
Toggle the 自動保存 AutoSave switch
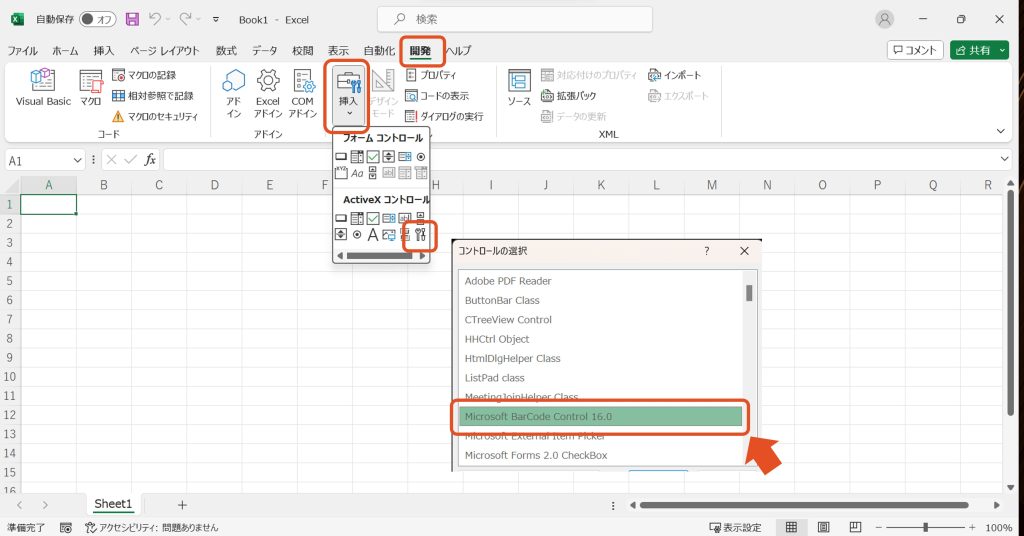[97, 20]
